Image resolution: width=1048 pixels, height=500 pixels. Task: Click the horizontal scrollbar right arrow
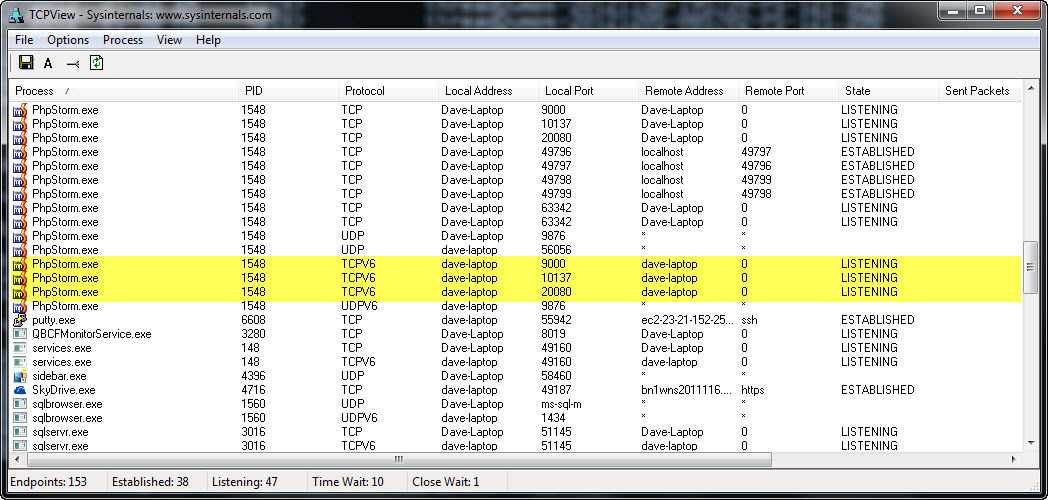point(1013,459)
